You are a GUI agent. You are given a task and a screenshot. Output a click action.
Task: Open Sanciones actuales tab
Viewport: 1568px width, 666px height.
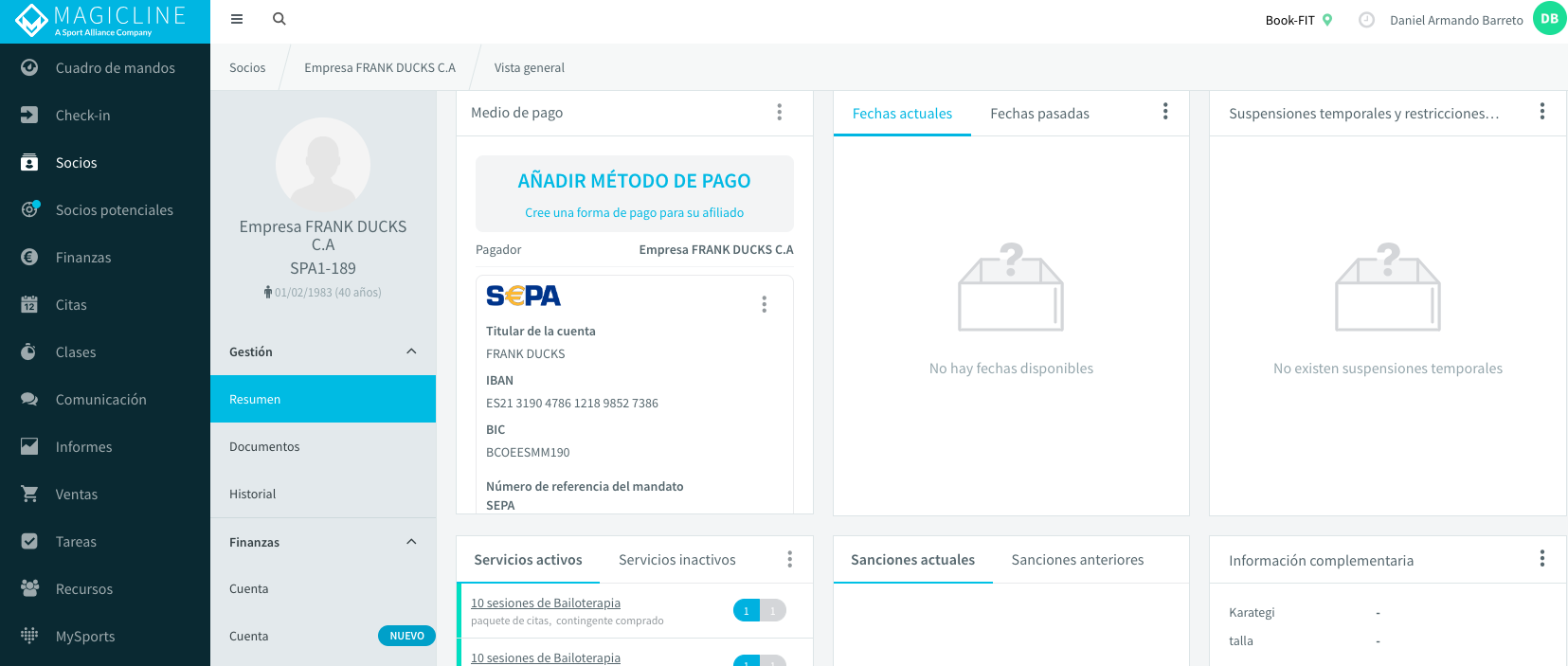[x=912, y=560]
